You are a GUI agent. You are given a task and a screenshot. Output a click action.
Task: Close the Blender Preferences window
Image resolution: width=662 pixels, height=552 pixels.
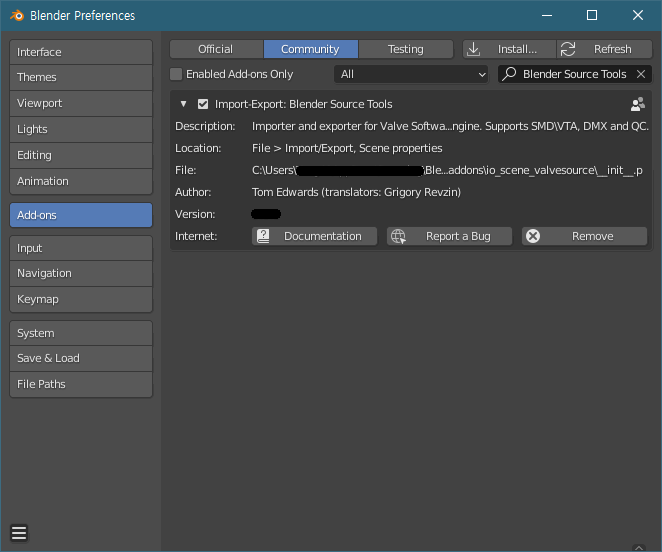pyautogui.click(x=638, y=16)
